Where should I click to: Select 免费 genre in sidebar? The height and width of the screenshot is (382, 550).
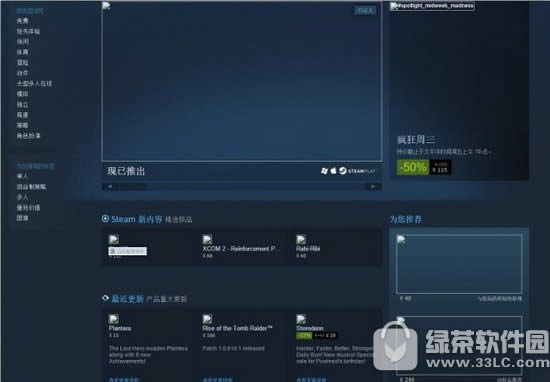point(22,21)
